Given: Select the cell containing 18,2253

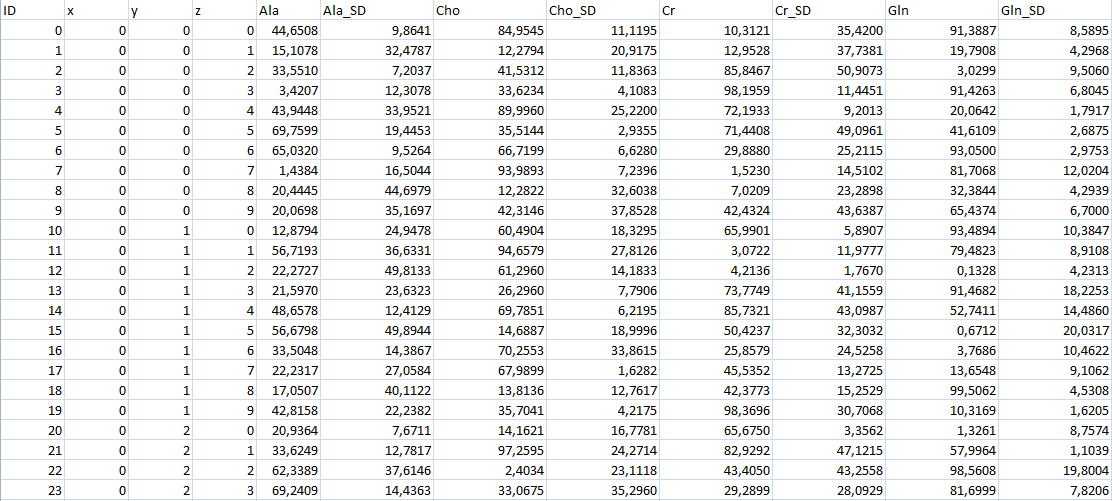Looking at the screenshot, I should [1055, 289].
